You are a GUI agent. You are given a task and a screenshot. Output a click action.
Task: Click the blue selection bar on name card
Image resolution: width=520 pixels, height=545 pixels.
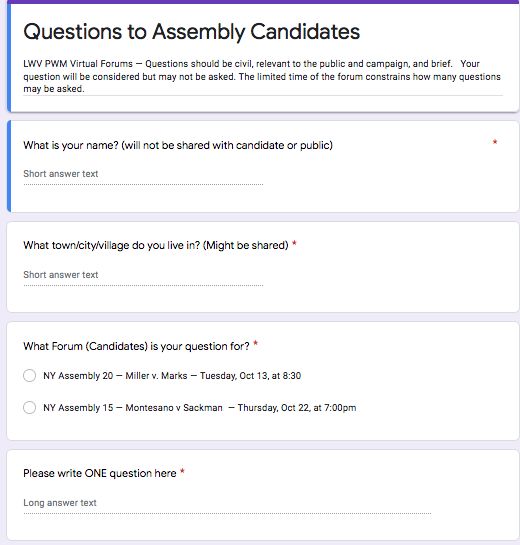(x=9, y=166)
